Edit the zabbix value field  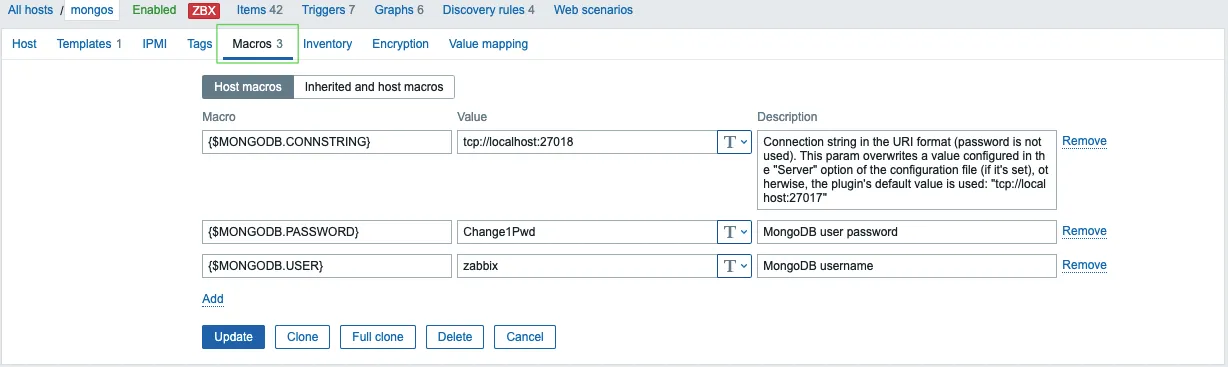pos(587,265)
